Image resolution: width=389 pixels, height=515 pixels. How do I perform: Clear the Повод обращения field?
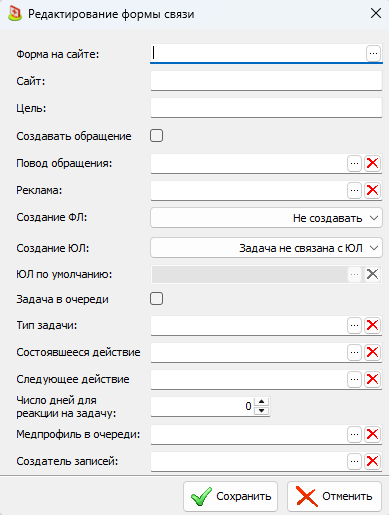[x=372, y=163]
